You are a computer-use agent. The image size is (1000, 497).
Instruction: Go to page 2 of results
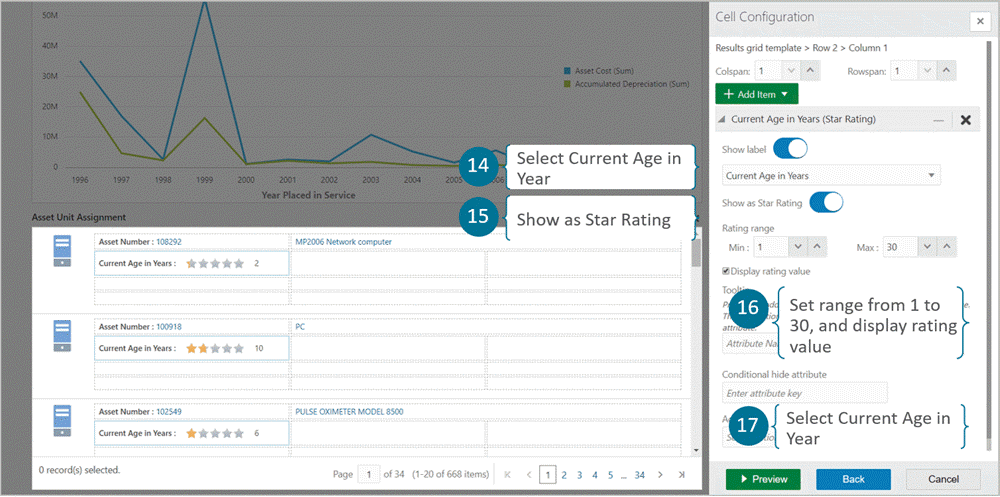tap(564, 475)
